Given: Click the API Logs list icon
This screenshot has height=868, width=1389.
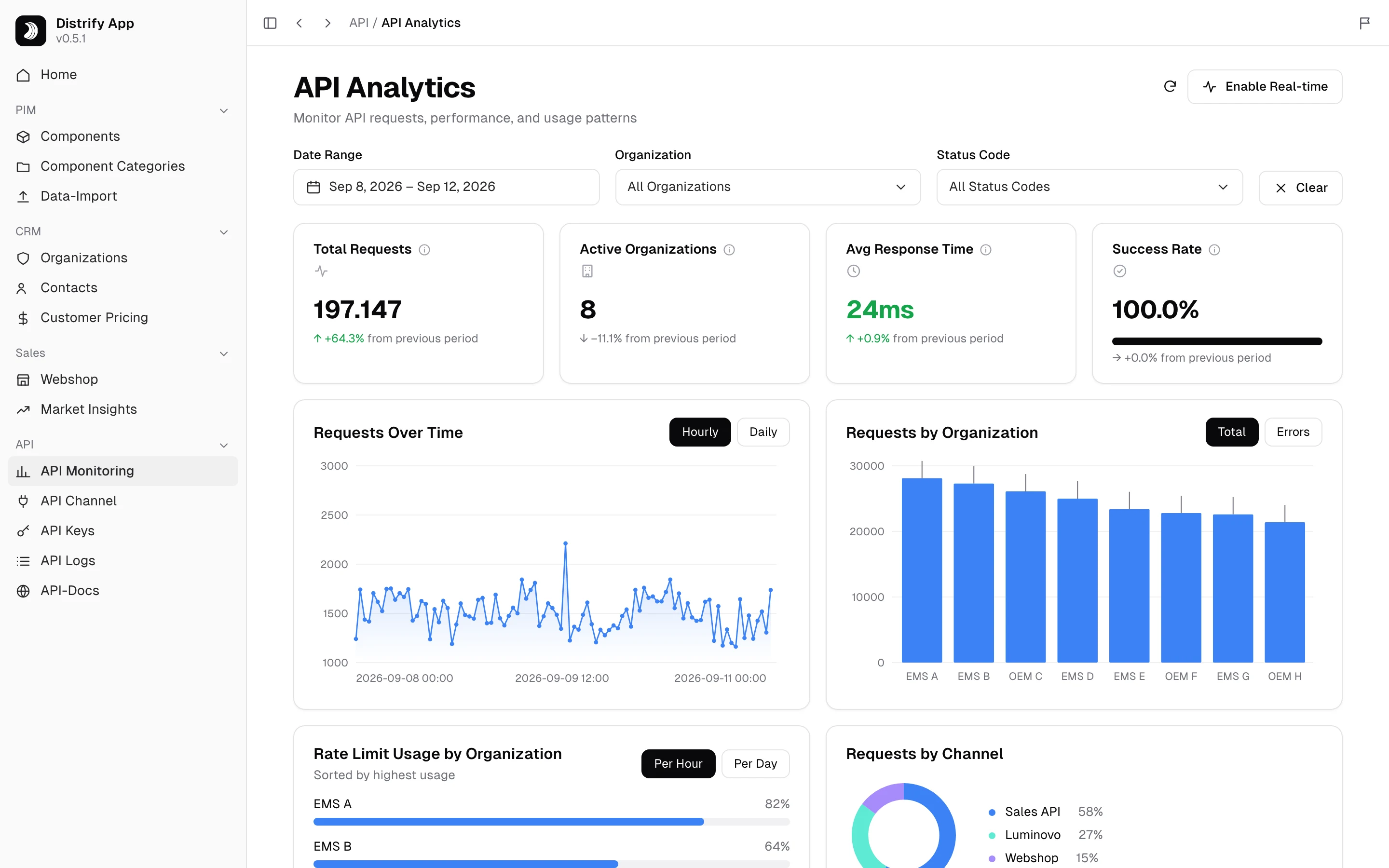Looking at the screenshot, I should click(23, 561).
